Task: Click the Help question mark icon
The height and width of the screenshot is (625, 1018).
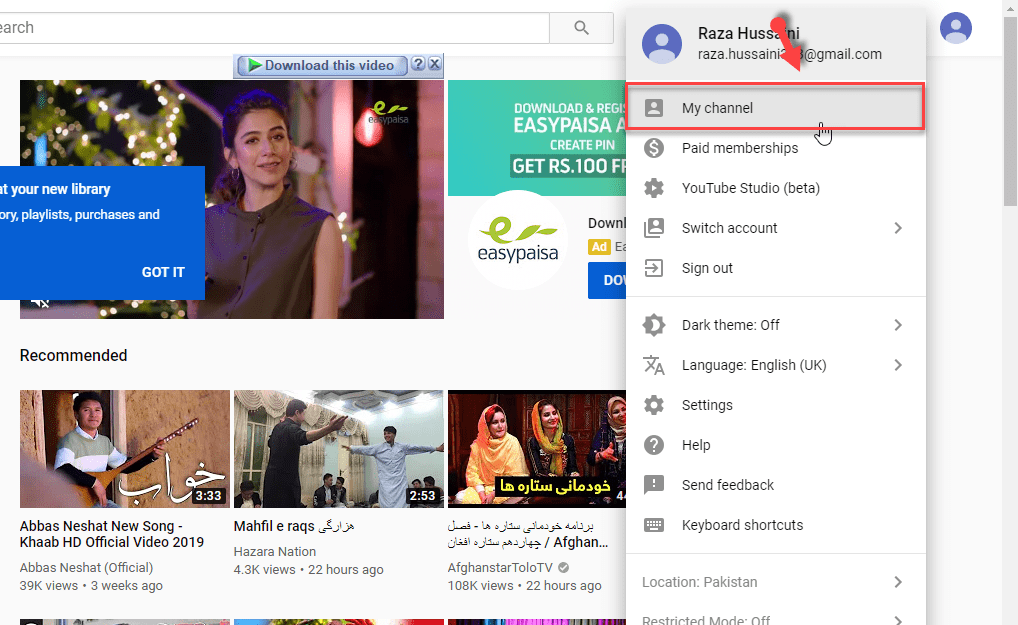Action: click(654, 444)
